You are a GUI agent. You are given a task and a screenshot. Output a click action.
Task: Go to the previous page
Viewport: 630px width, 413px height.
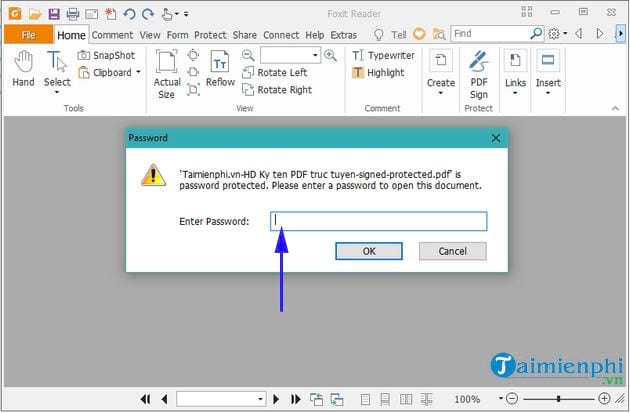tap(164, 399)
